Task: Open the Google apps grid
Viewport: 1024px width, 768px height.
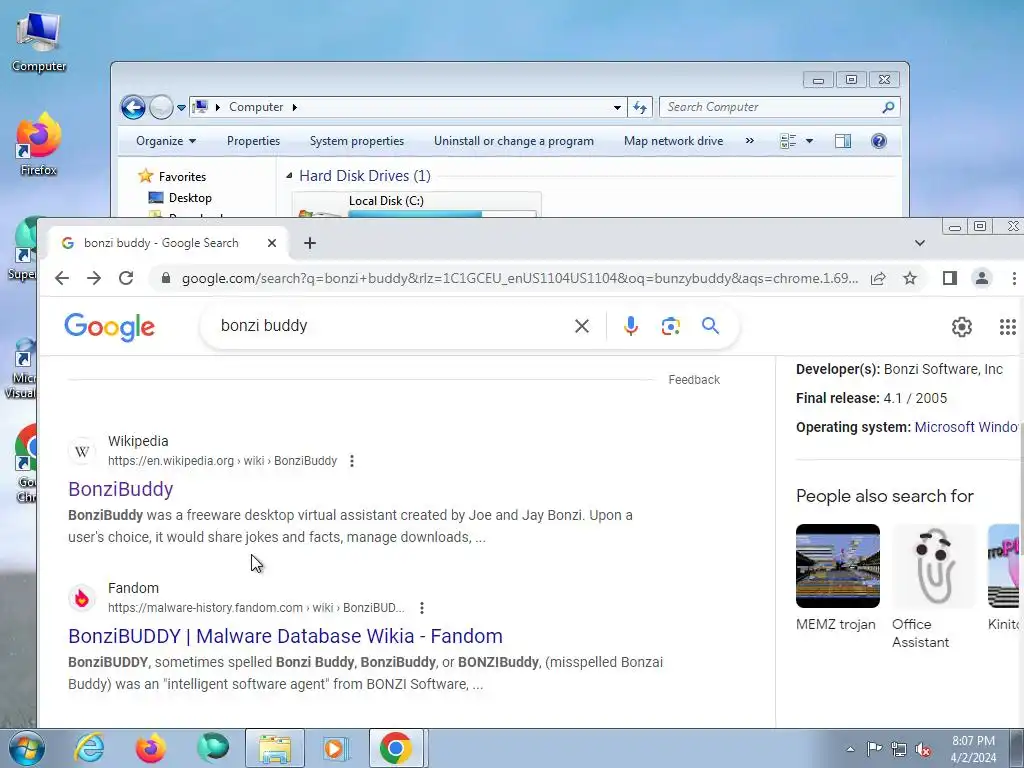Action: click(1008, 327)
